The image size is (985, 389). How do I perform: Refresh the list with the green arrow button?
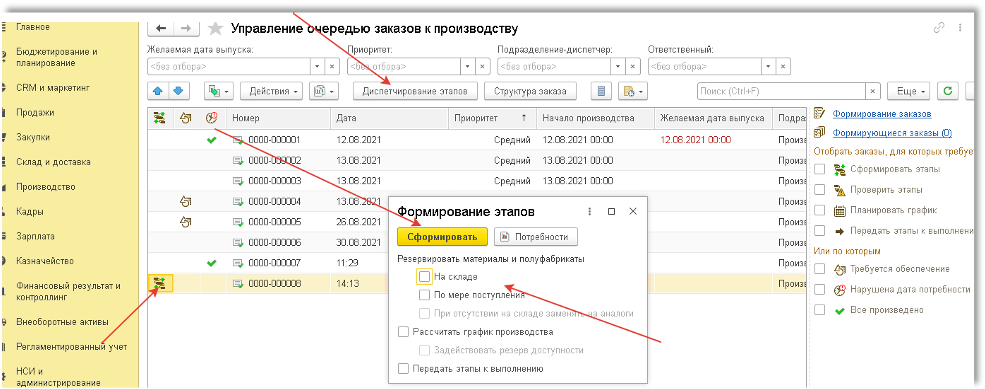[x=947, y=91]
